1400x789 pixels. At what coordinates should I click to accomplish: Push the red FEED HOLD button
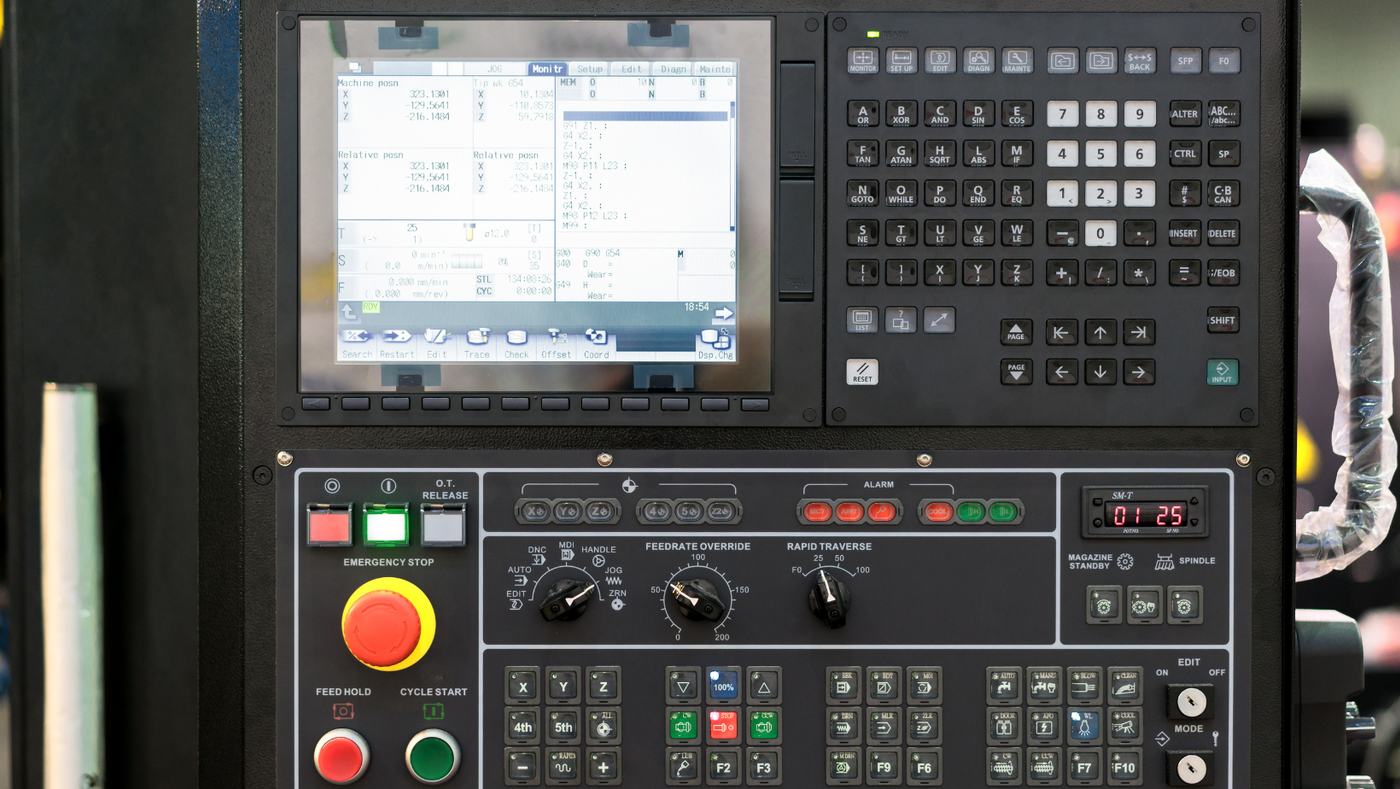pos(342,756)
